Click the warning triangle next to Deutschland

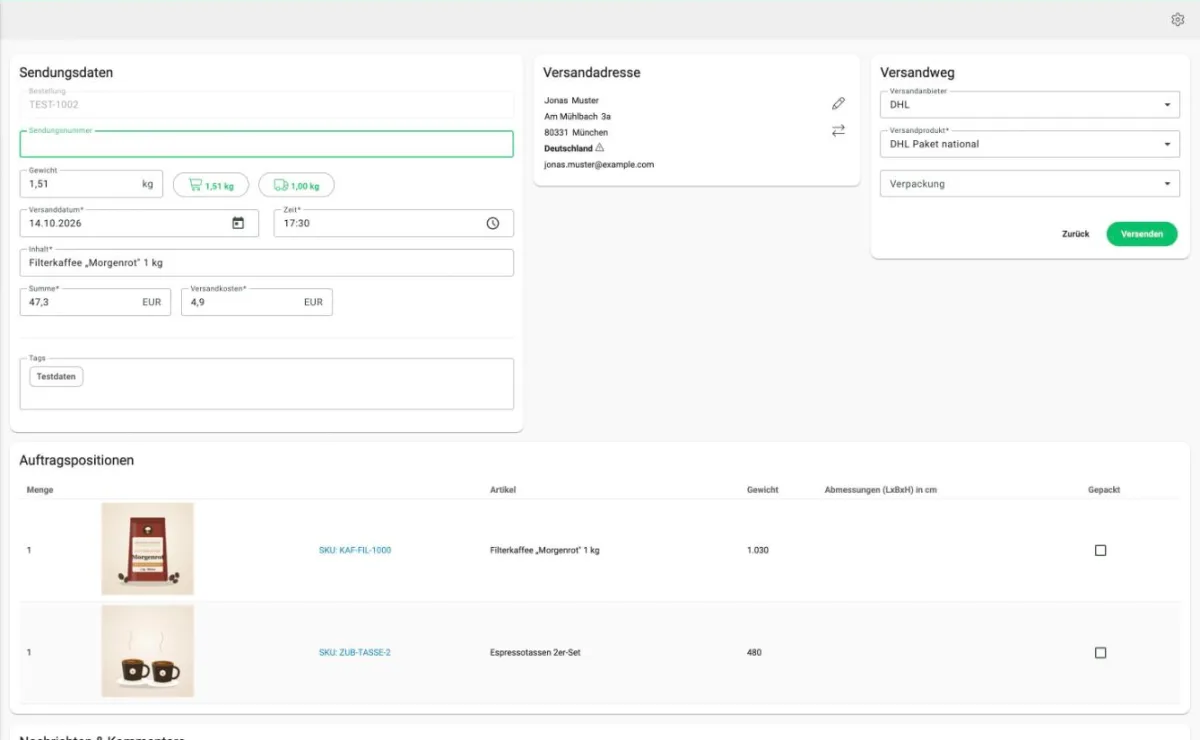600,148
